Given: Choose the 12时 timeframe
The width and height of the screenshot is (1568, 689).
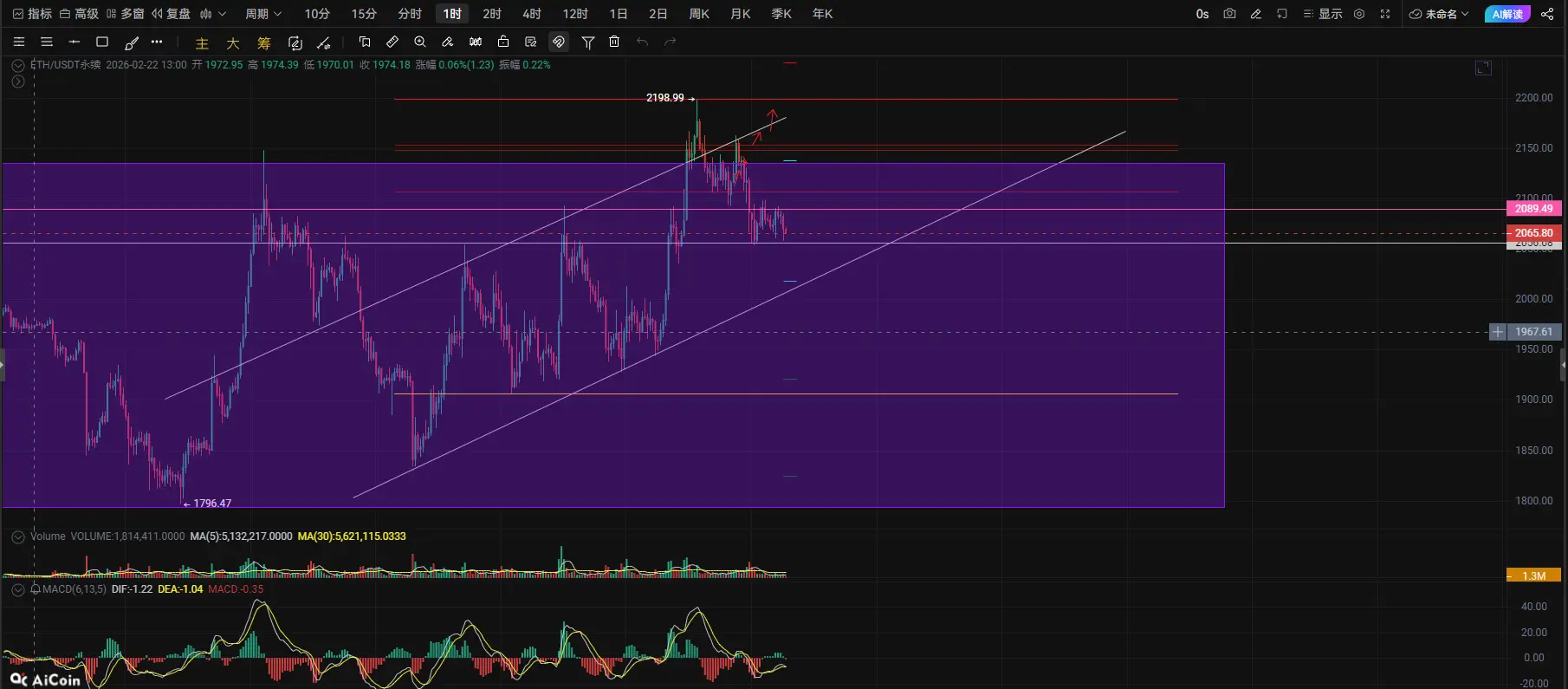Looking at the screenshot, I should coord(575,14).
